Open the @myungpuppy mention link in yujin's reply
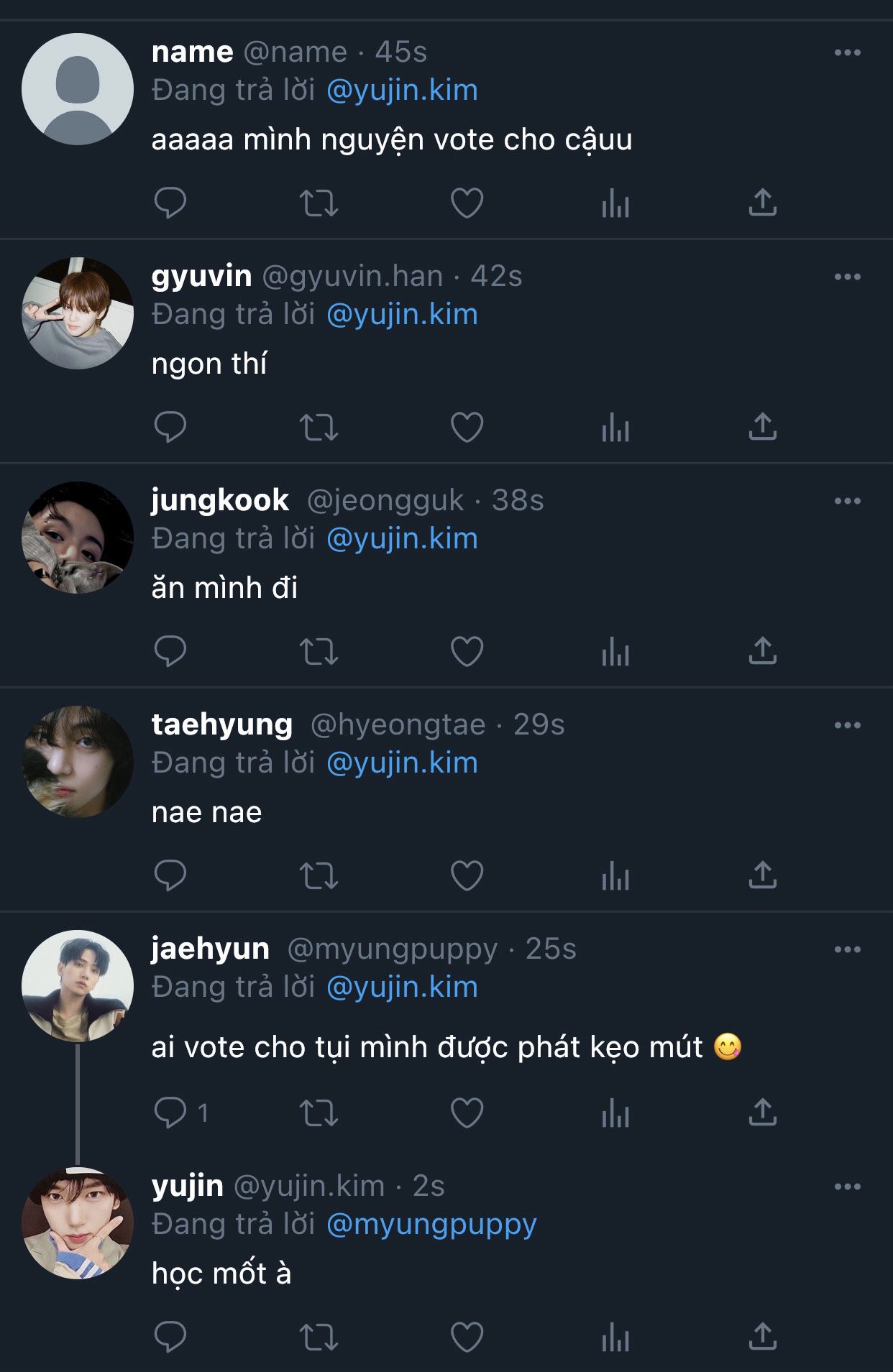The width and height of the screenshot is (893, 1372). [x=431, y=1224]
